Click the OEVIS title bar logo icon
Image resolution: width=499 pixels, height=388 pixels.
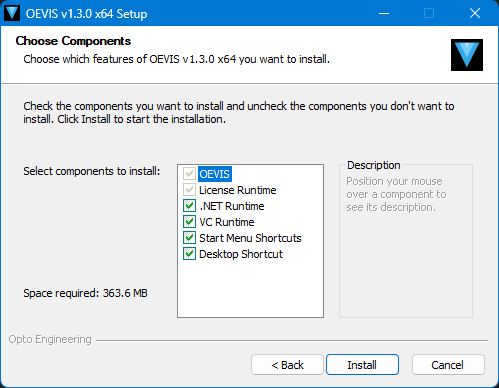[12, 13]
